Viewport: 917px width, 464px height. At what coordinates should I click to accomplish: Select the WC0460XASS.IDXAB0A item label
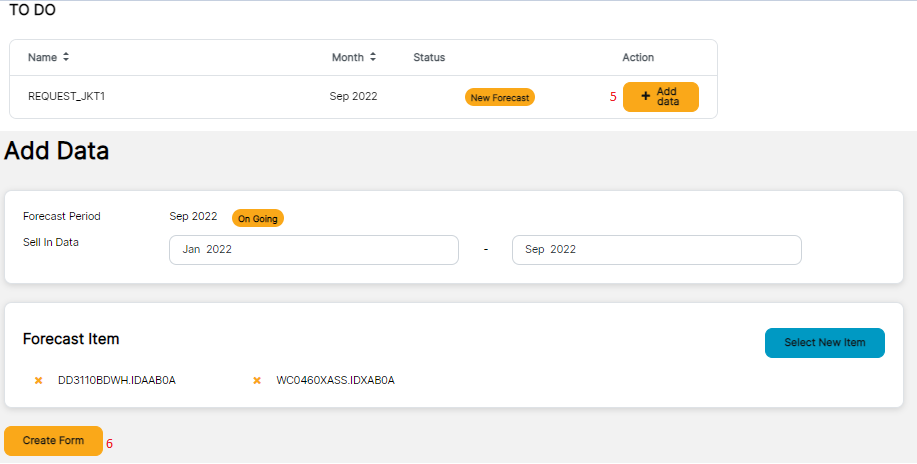tap(335, 380)
